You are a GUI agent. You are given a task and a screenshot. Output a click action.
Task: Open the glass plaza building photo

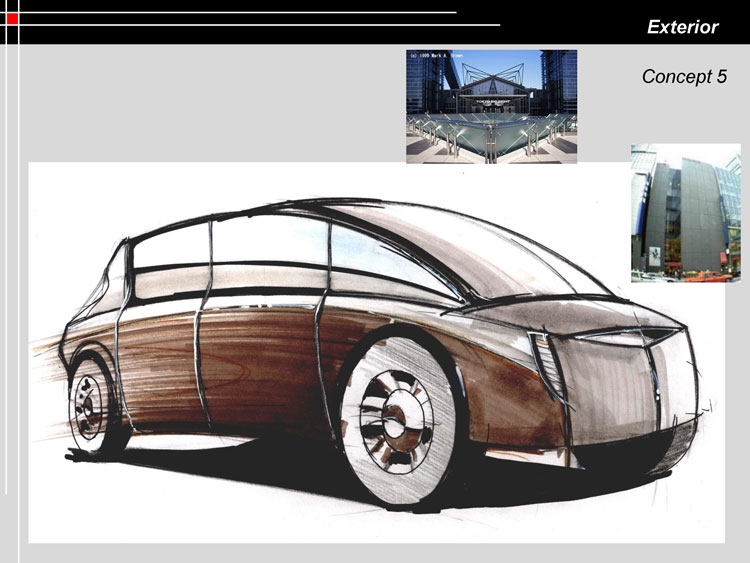[491, 106]
